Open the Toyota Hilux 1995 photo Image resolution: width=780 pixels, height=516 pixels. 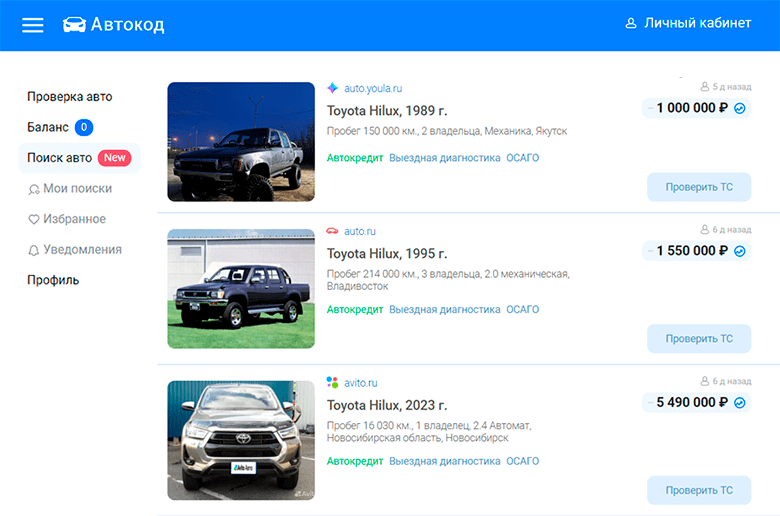click(241, 289)
